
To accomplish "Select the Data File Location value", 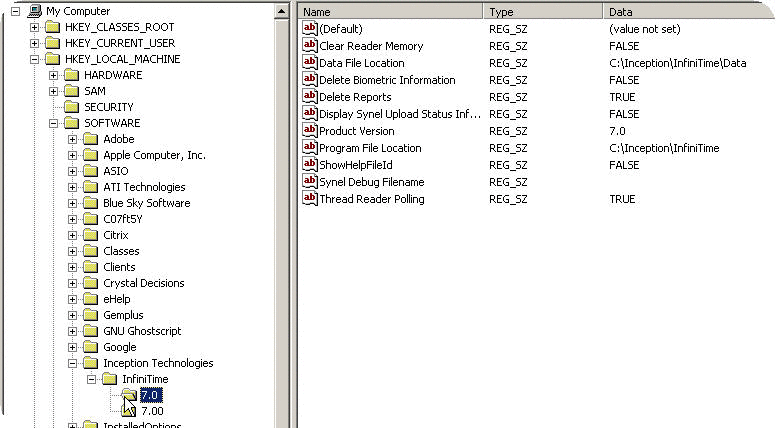I will (x=361, y=63).
